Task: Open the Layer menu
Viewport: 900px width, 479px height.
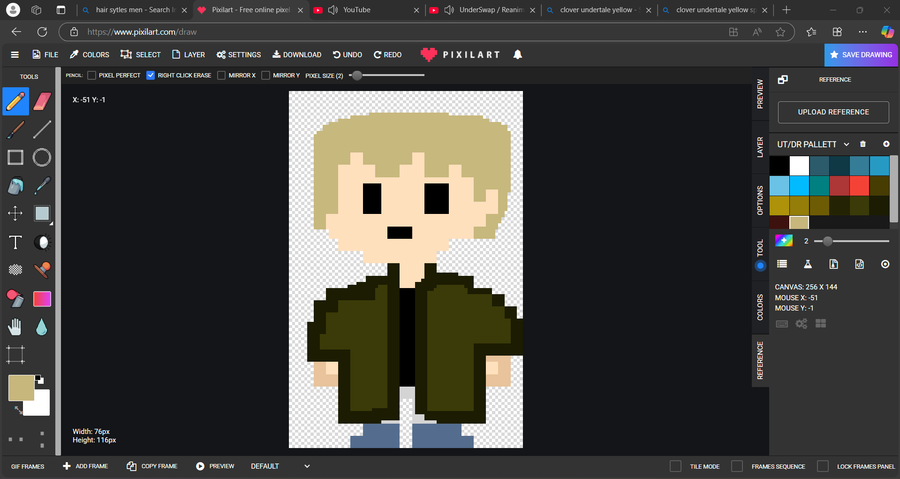Action: [189, 54]
